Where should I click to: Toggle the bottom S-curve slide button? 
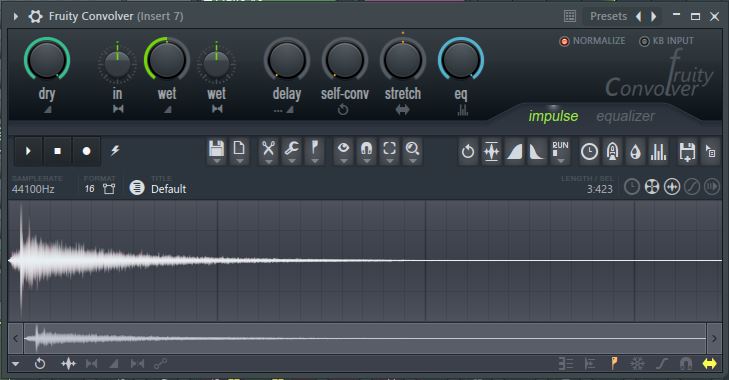pos(662,363)
